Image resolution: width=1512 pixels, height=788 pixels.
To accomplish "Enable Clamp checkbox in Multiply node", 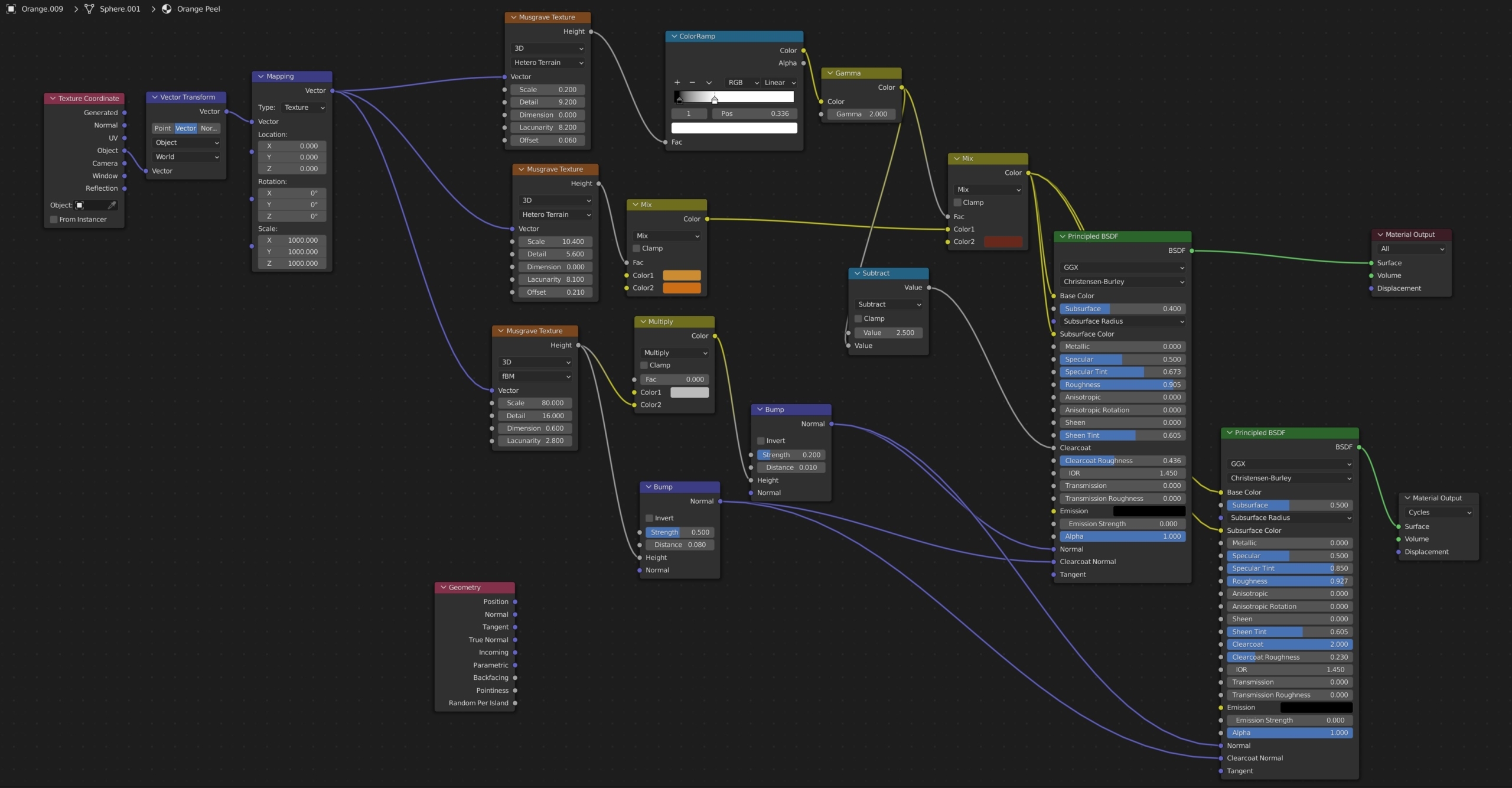I will 644,366.
